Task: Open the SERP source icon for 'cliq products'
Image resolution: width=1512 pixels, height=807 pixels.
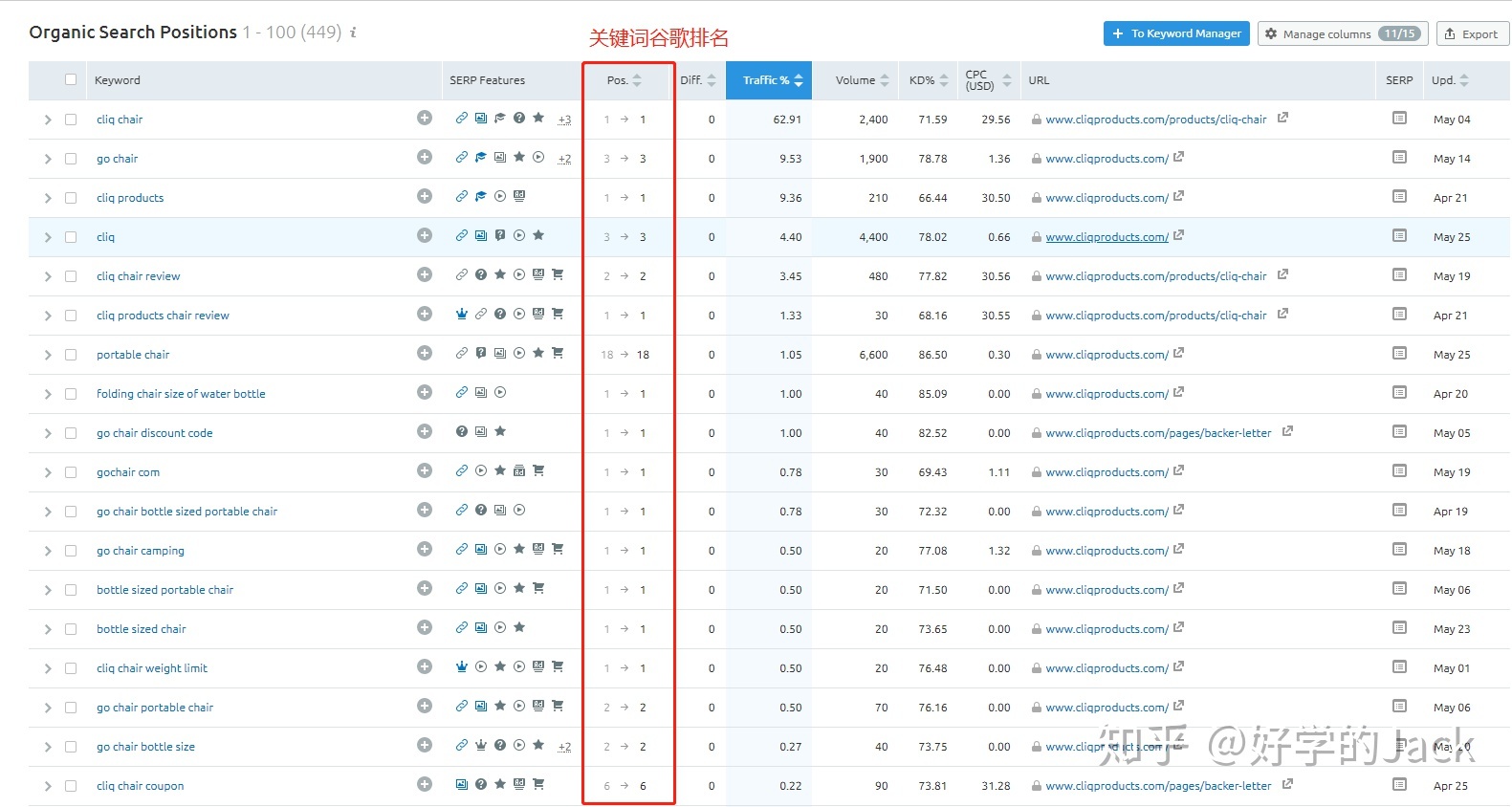Action: click(1399, 197)
